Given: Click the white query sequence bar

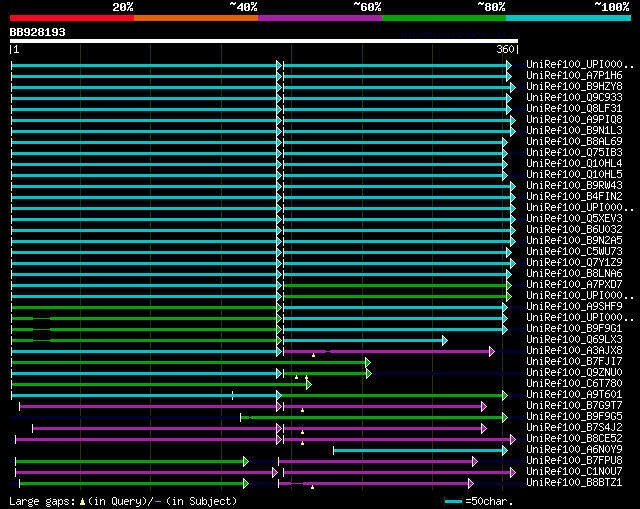Looking at the screenshot, I should (x=264, y=41).
